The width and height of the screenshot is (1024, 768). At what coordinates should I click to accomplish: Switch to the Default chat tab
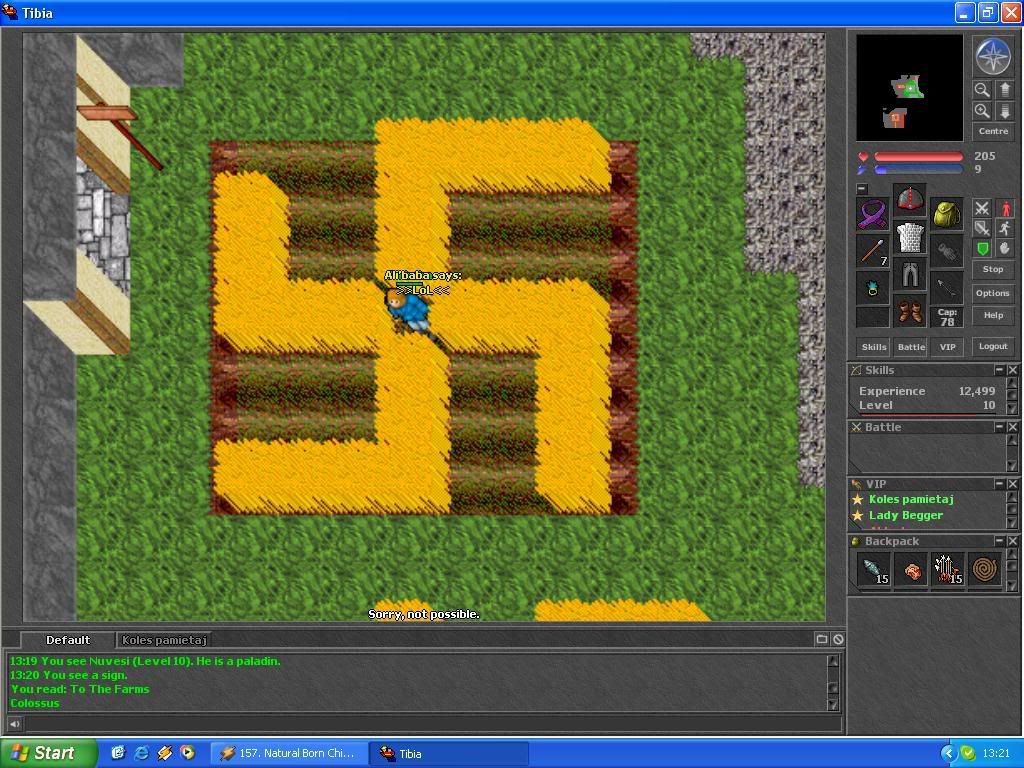(x=68, y=640)
